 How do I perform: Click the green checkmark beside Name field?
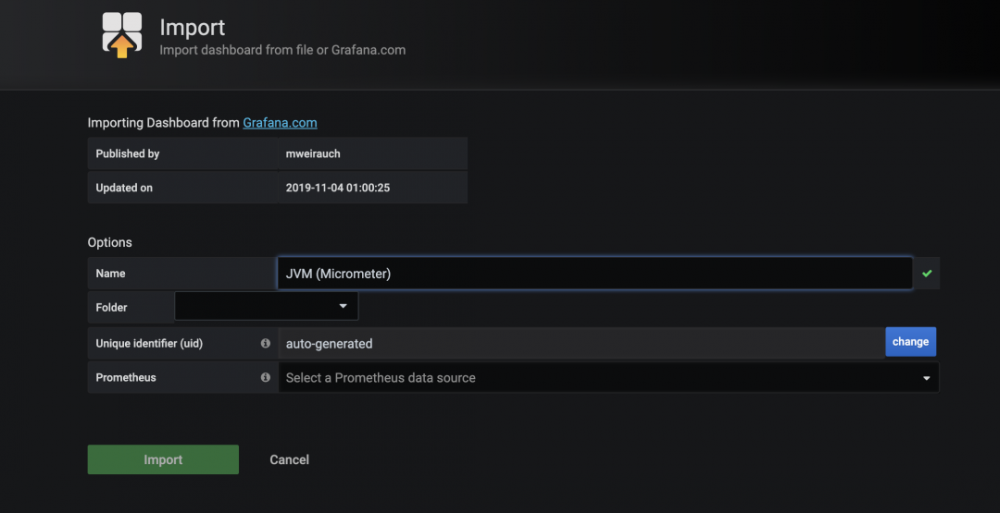(927, 273)
